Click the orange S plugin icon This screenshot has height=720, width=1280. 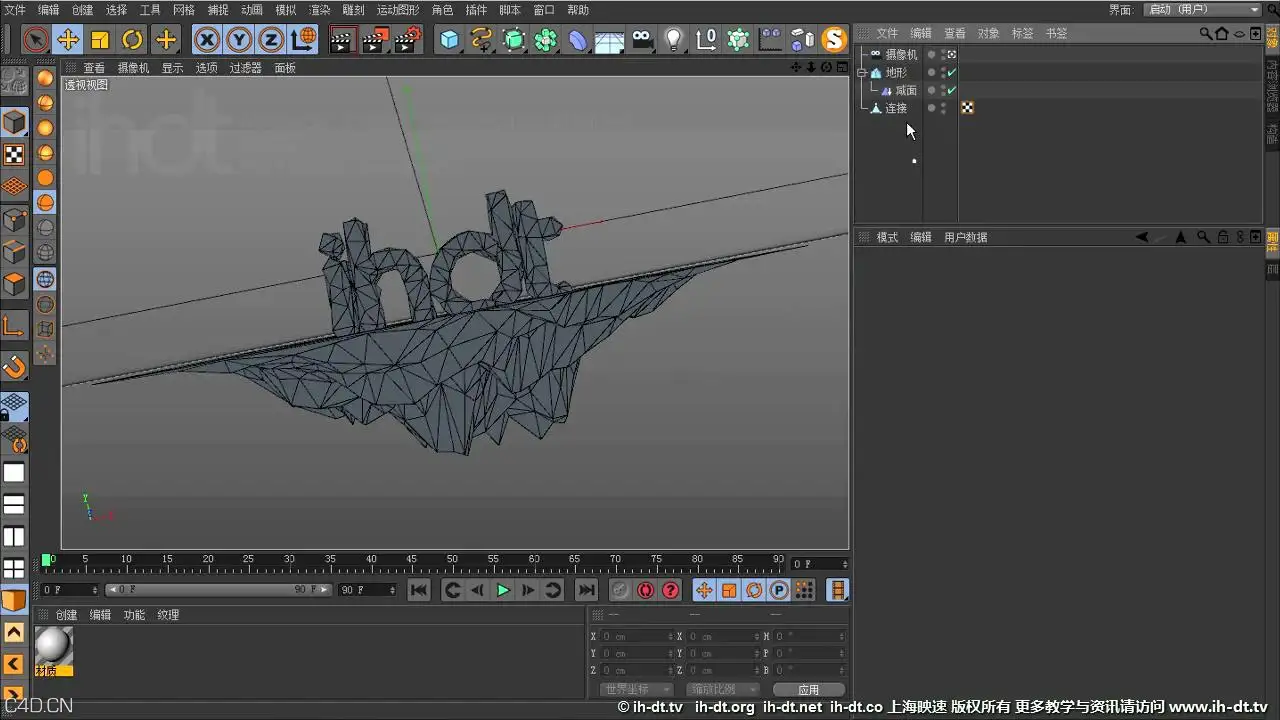834,40
